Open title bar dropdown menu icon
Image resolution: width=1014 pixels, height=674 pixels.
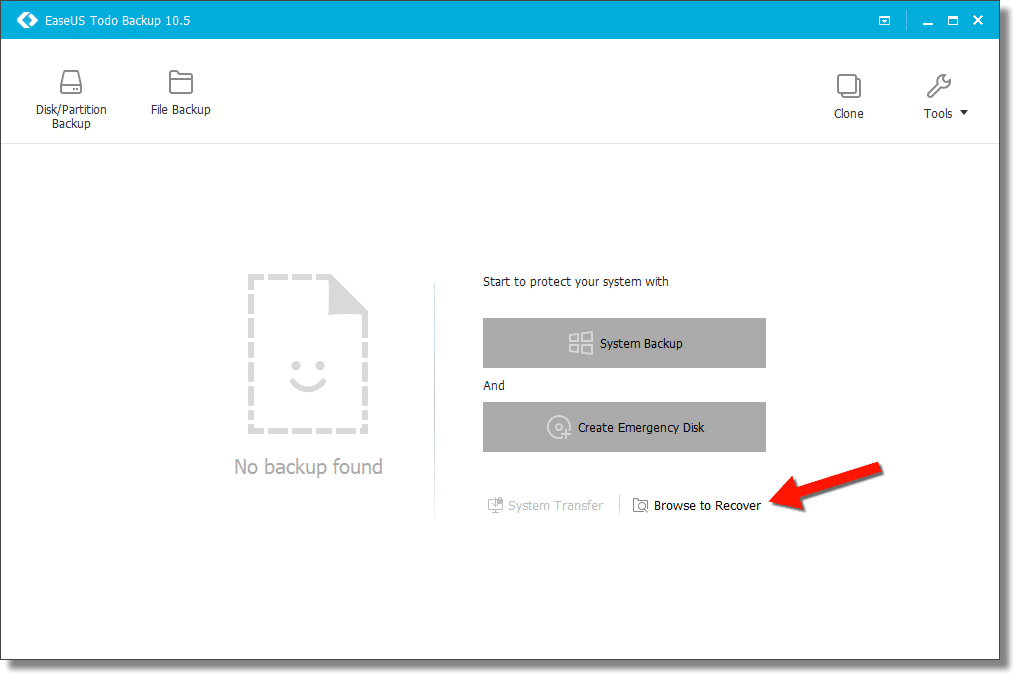point(884,21)
